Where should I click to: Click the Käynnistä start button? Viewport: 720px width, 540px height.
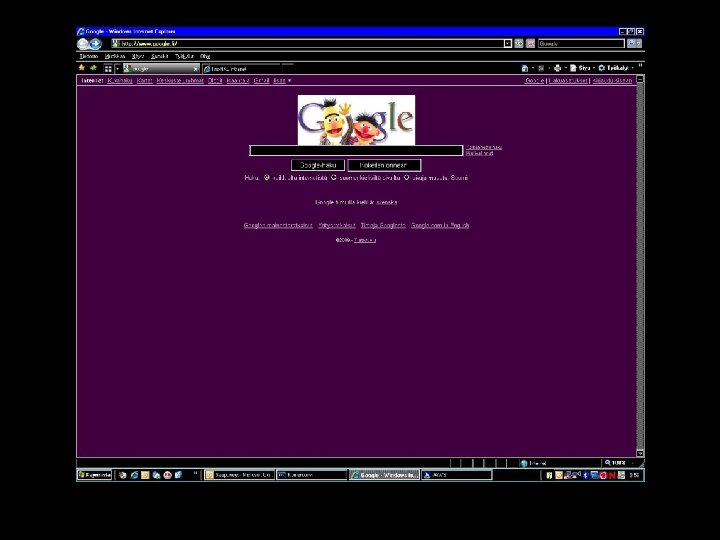tap(95, 475)
